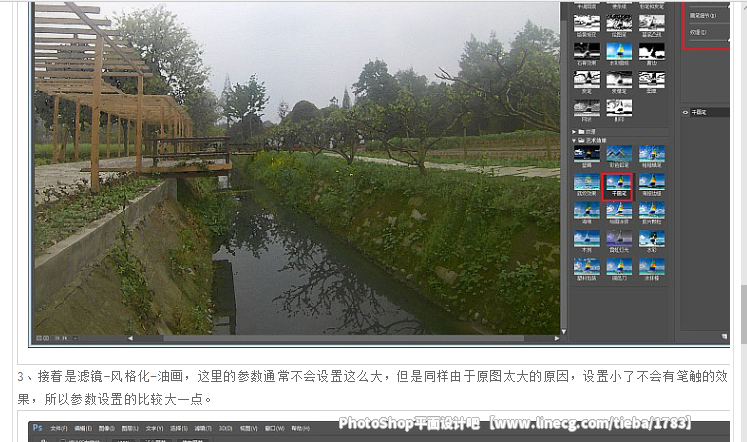
Task: Select the 炭精笔 sketch filter thumbnail
Action: click(x=619, y=79)
